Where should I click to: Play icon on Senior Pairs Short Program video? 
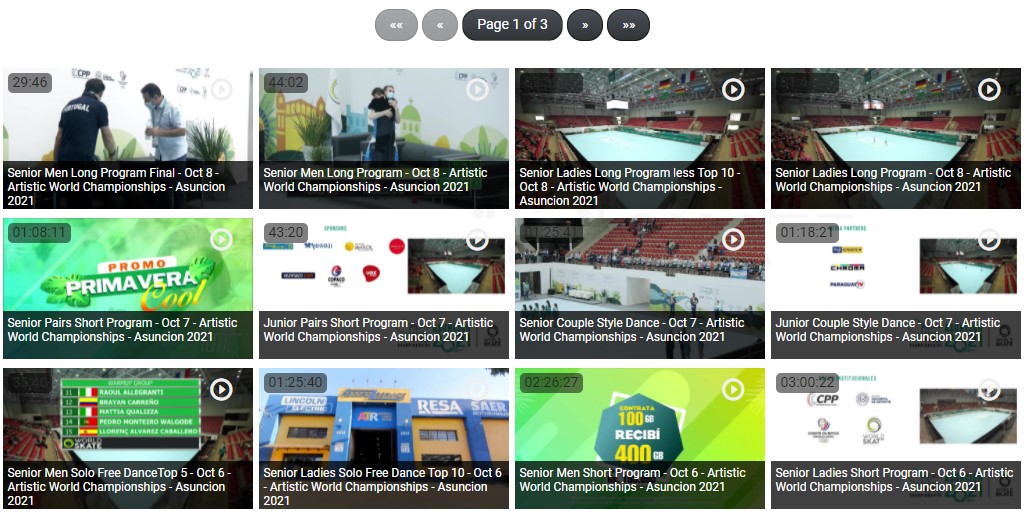click(x=221, y=240)
